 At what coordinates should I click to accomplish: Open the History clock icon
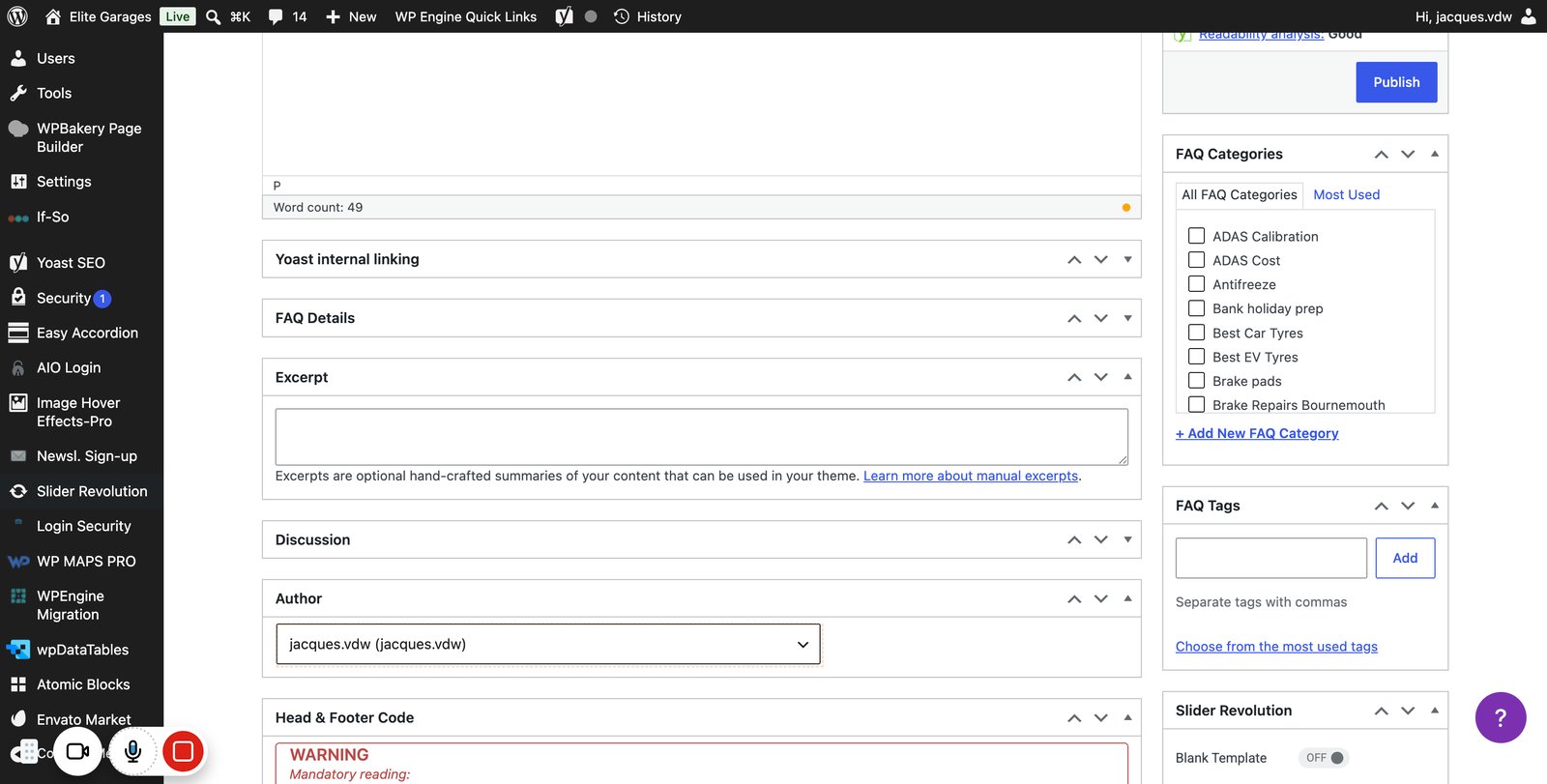pos(622,16)
